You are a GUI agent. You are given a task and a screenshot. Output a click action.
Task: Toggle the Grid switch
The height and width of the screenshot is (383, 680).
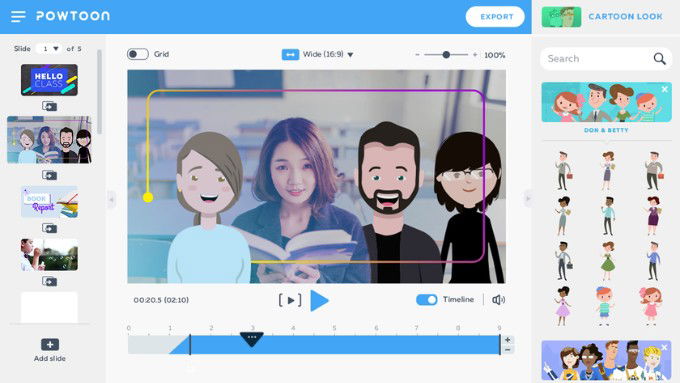pos(138,54)
